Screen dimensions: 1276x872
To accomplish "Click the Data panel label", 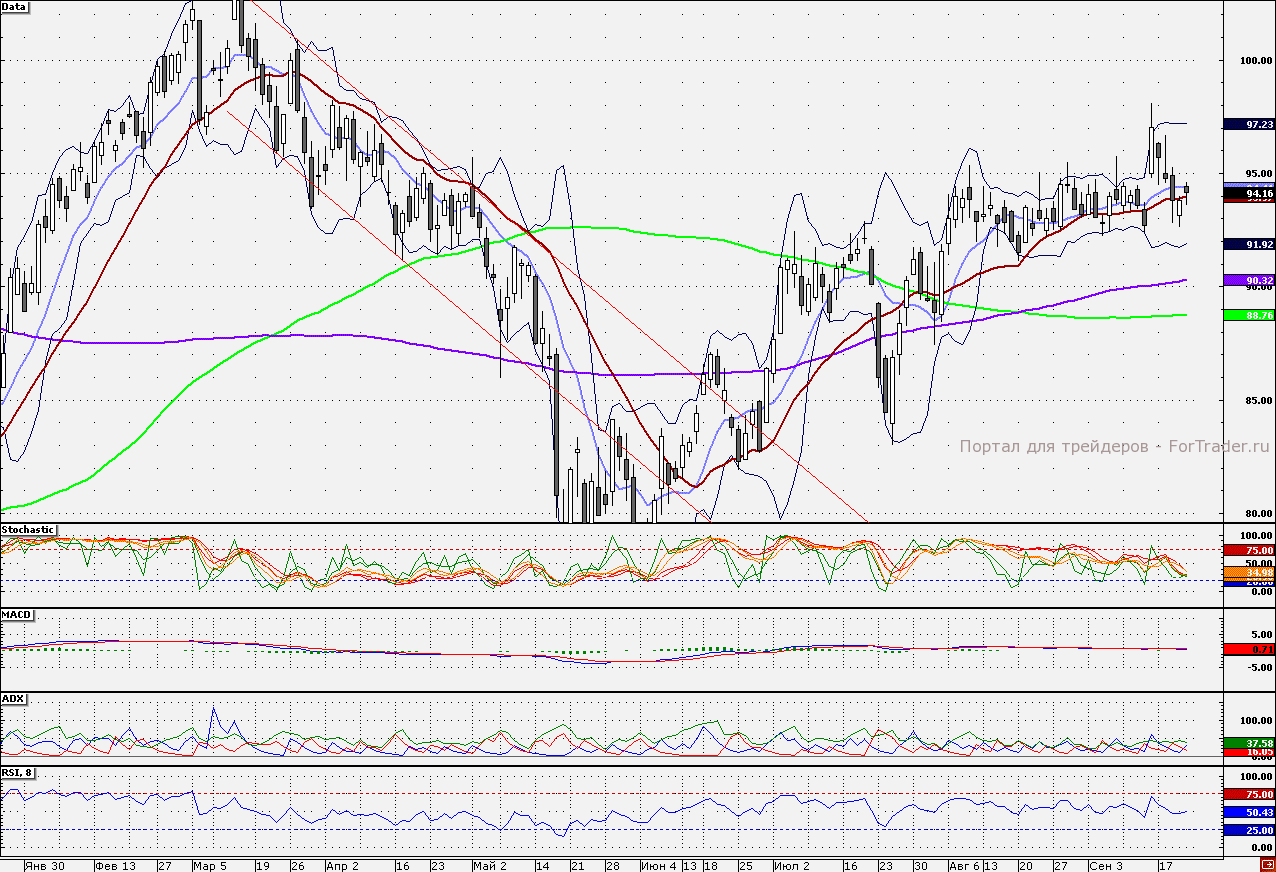I will (15, 7).
